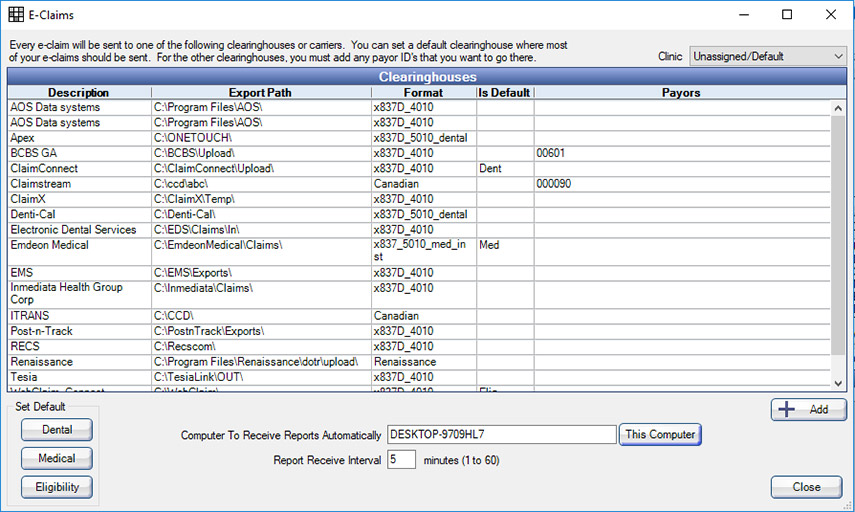Select the Emdeon Medical row
This screenshot has height=512, width=855.
(419, 251)
